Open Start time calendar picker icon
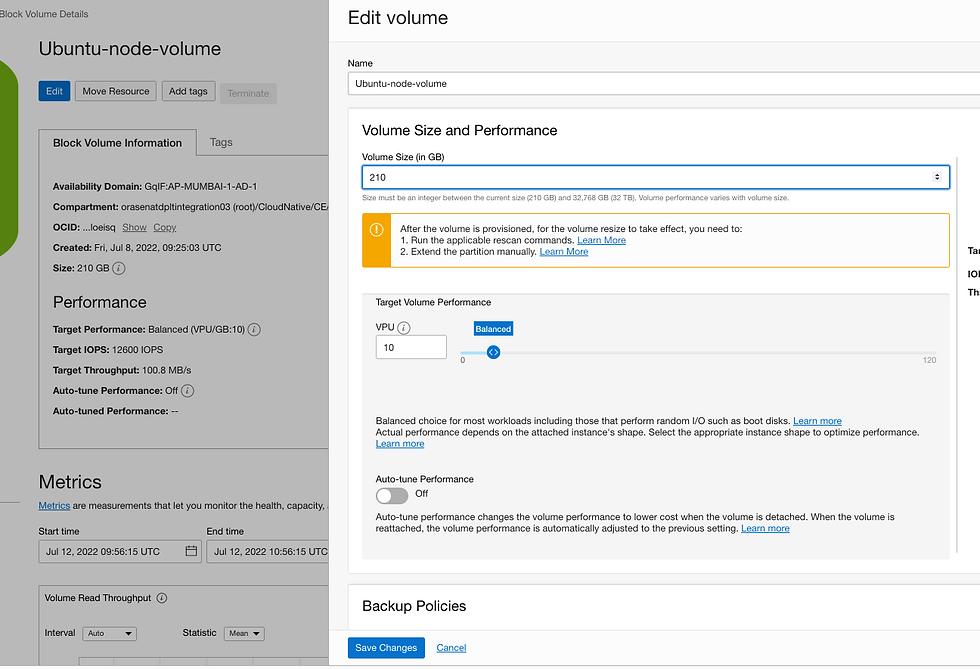The image size is (980, 669). pos(191,551)
